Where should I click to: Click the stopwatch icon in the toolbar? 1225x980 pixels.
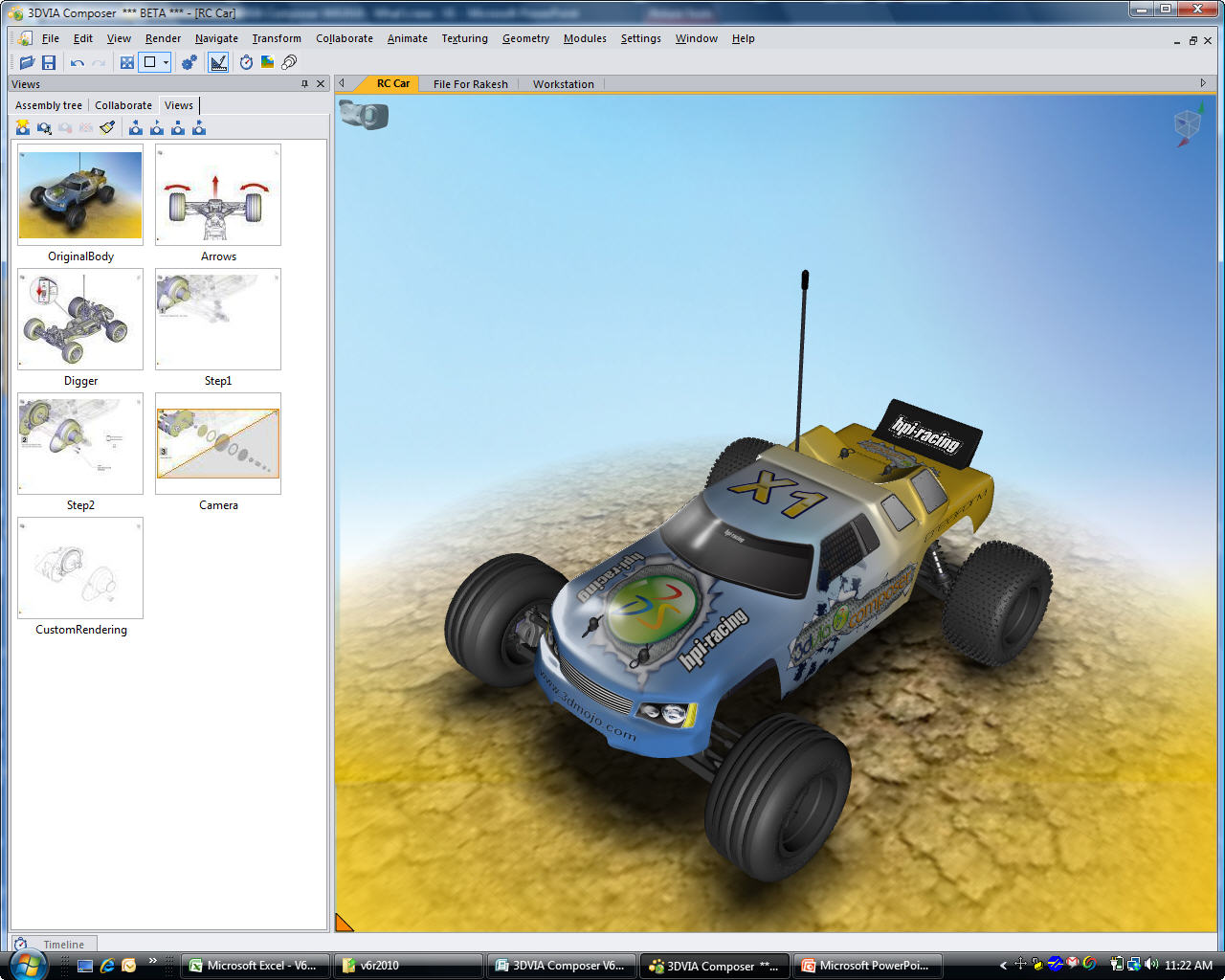[x=246, y=62]
